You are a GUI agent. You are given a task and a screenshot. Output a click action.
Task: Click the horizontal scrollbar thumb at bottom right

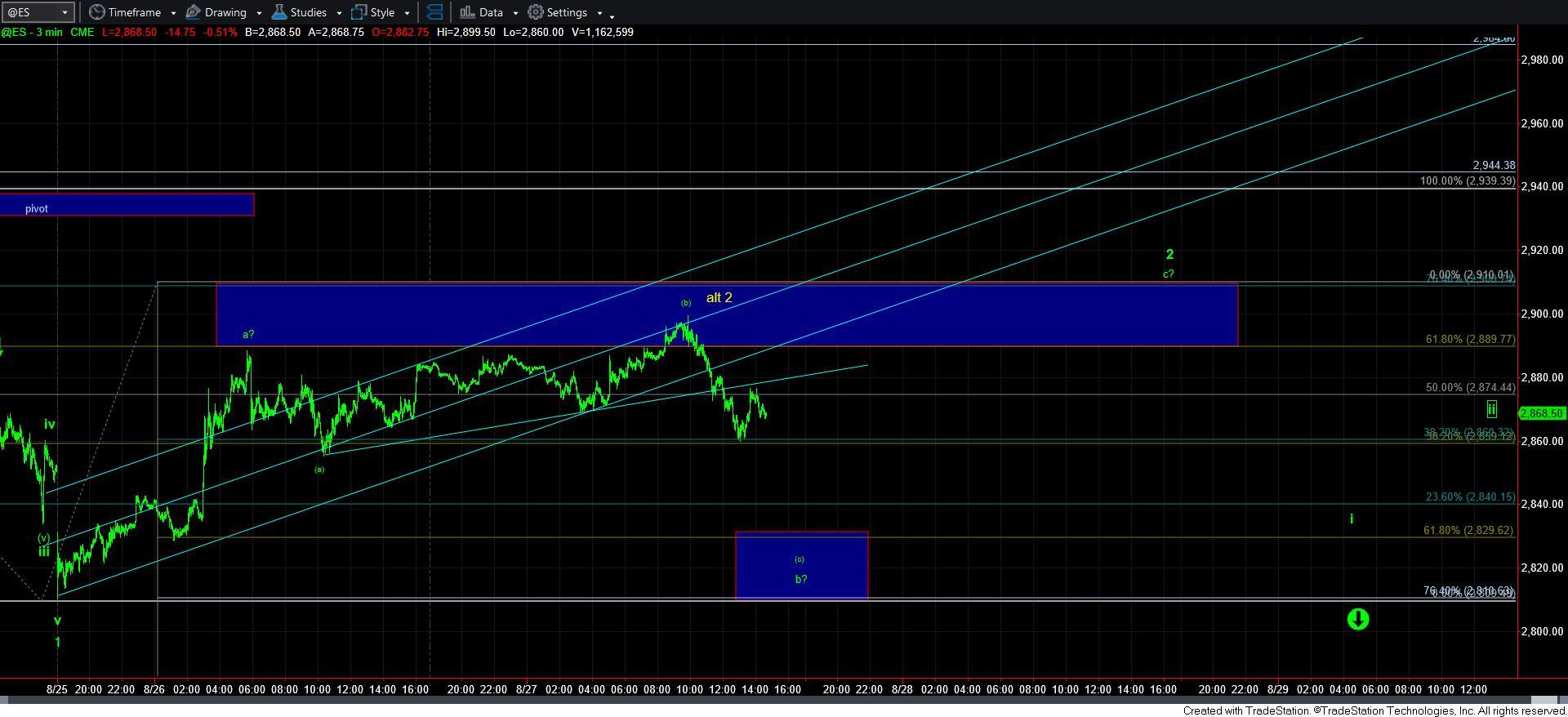1543,701
